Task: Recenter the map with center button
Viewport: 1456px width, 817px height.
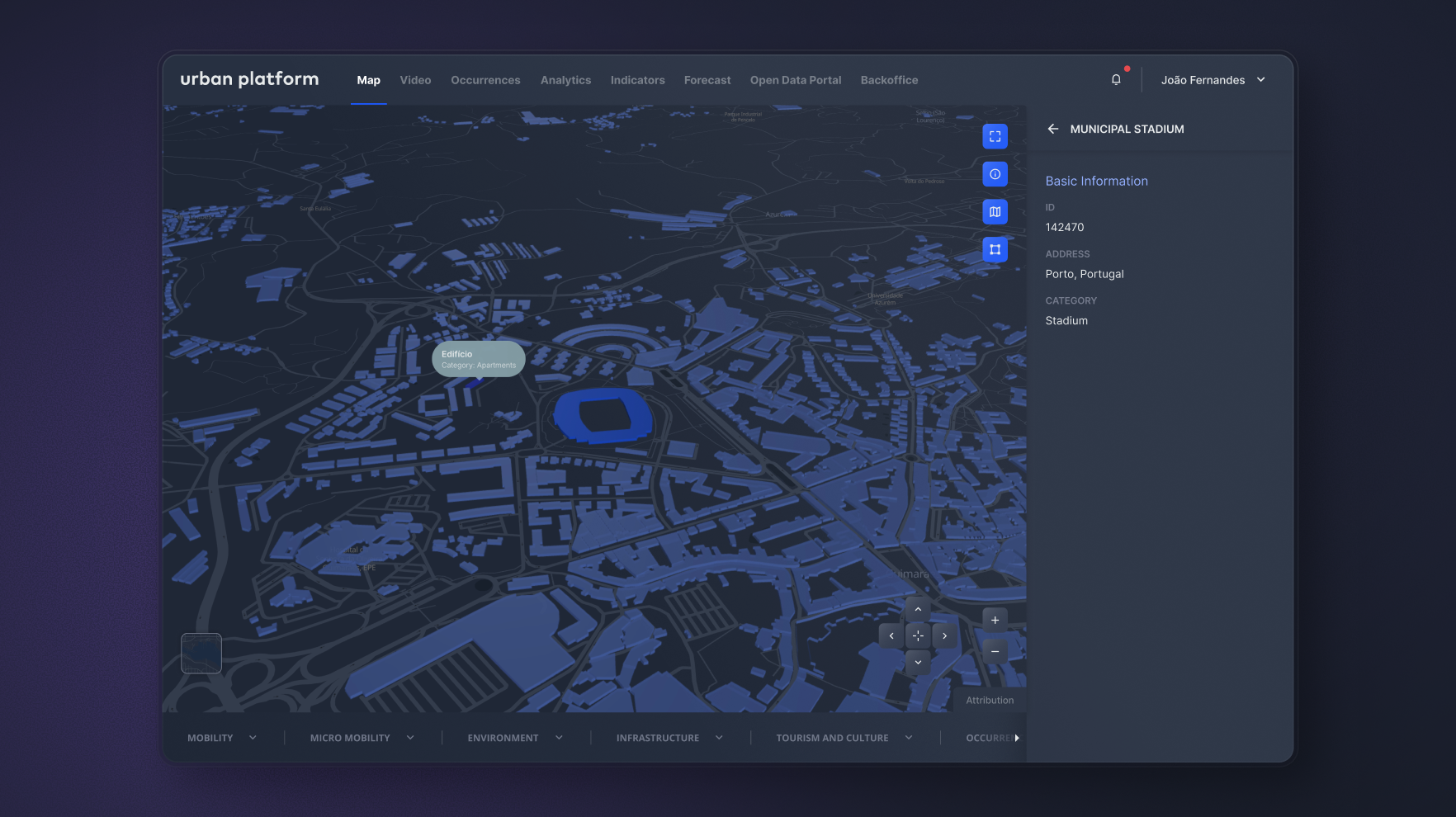Action: [918, 636]
